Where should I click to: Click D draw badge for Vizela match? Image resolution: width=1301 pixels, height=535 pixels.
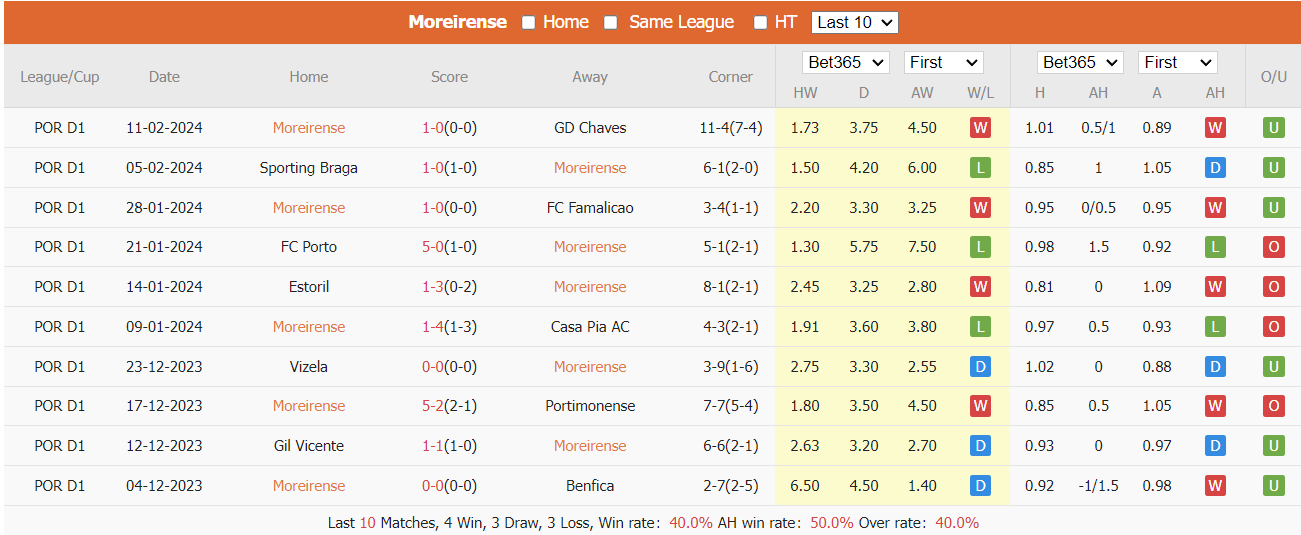coord(980,367)
